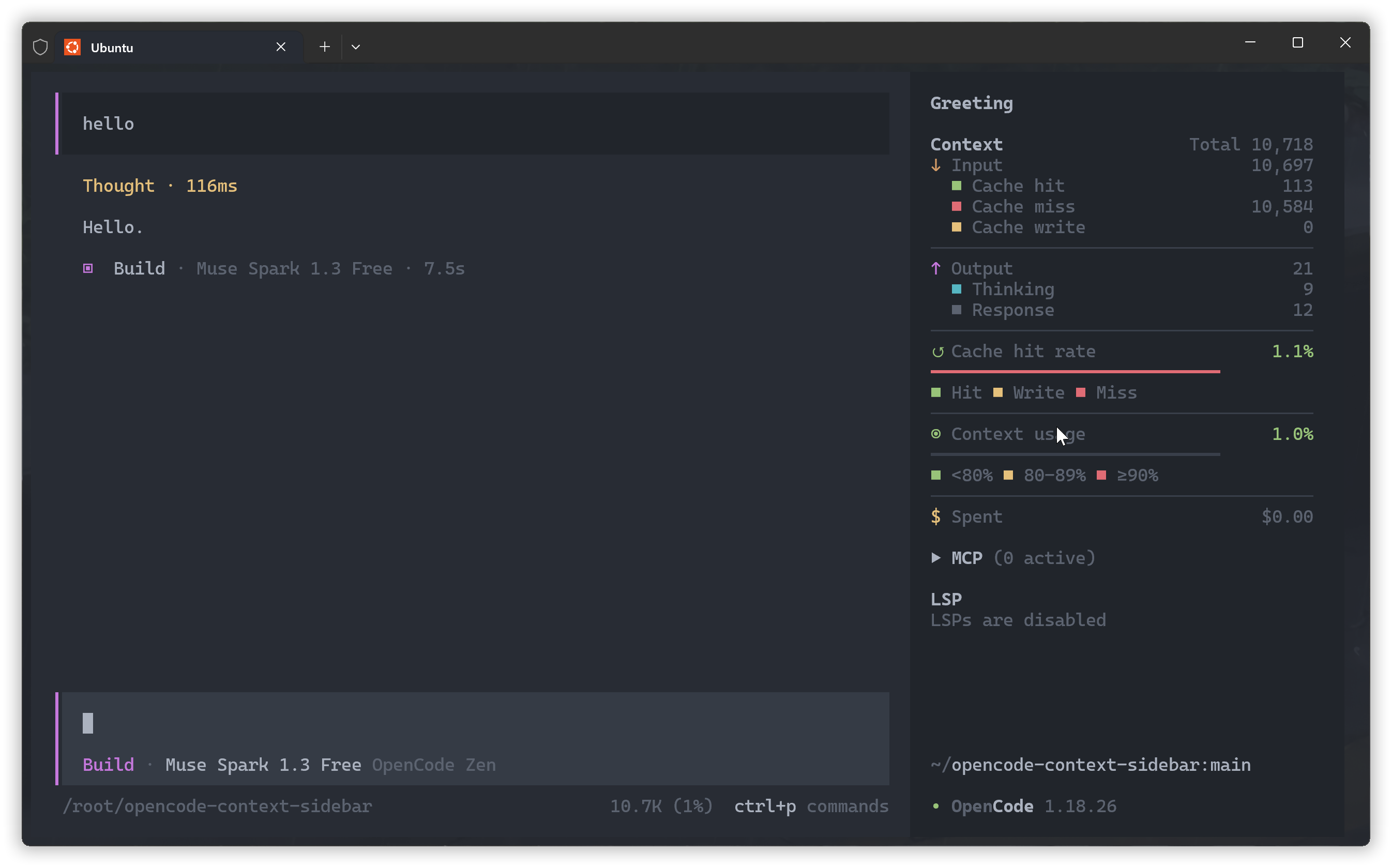Click the '1.1%' cache hit rate value
The height and width of the screenshot is (868, 1392).
click(x=1293, y=352)
